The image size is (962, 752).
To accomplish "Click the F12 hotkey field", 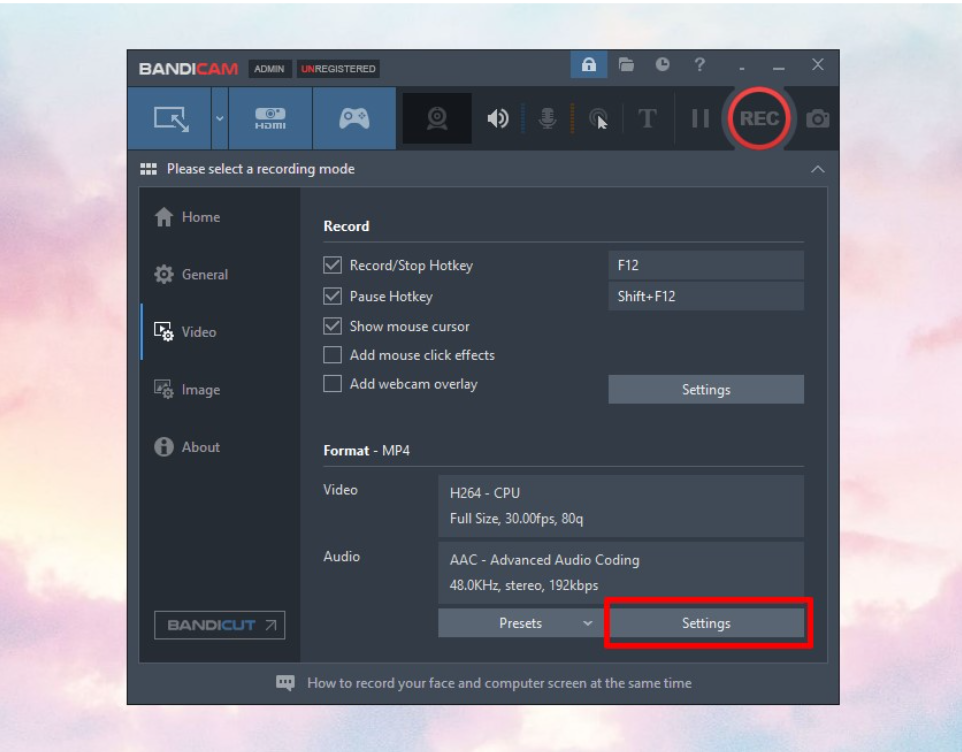I will click(x=706, y=265).
